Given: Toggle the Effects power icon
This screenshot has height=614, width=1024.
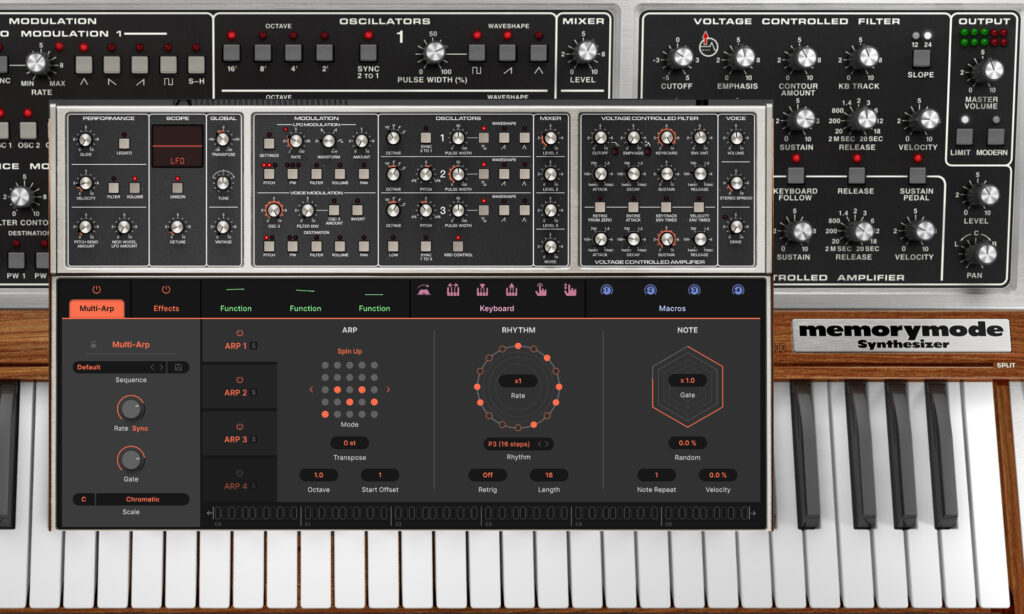Looking at the screenshot, I should point(166,289).
